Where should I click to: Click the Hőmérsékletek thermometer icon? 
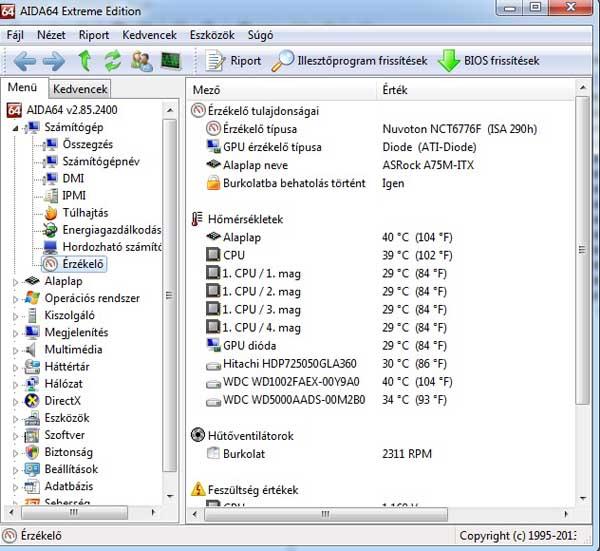point(197,219)
